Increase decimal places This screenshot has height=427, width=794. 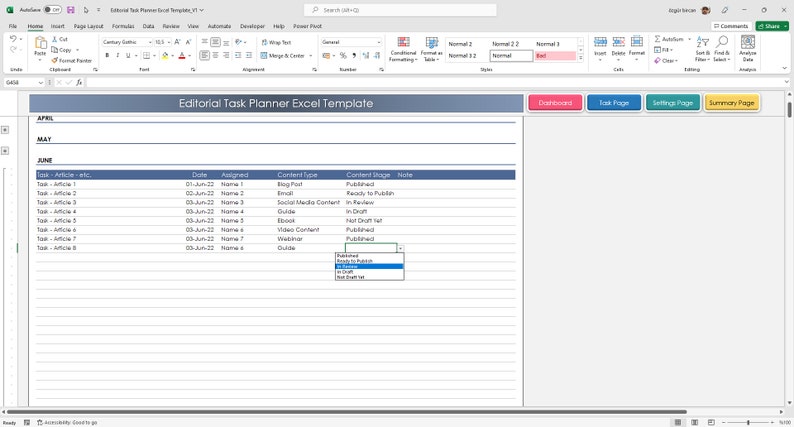tap(366, 55)
